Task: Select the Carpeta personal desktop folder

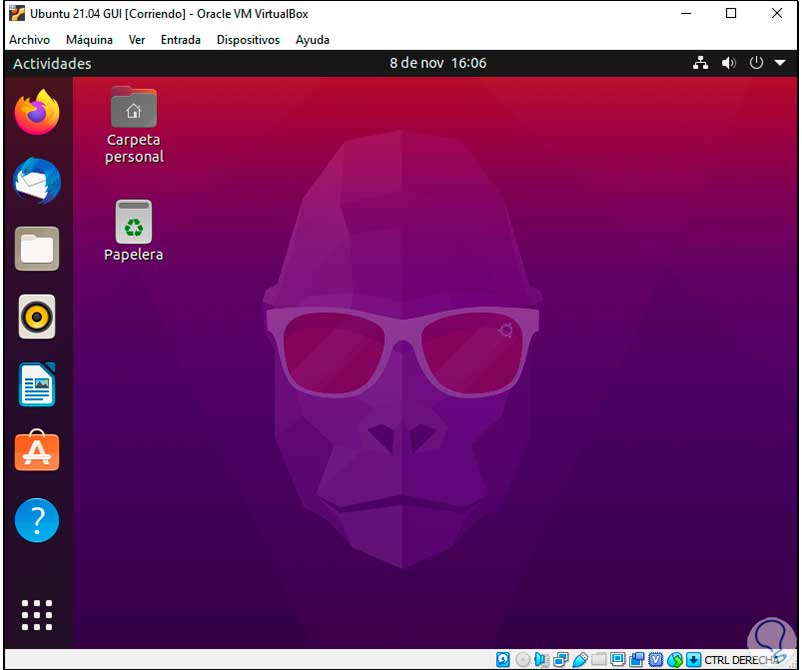Action: 134,125
